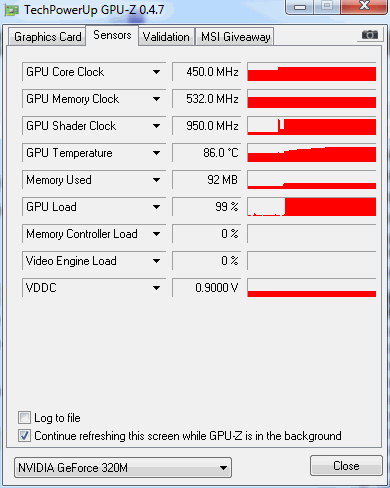Enable the Log to file checkbox
Screen dimensions: 390x488
coord(24,417)
